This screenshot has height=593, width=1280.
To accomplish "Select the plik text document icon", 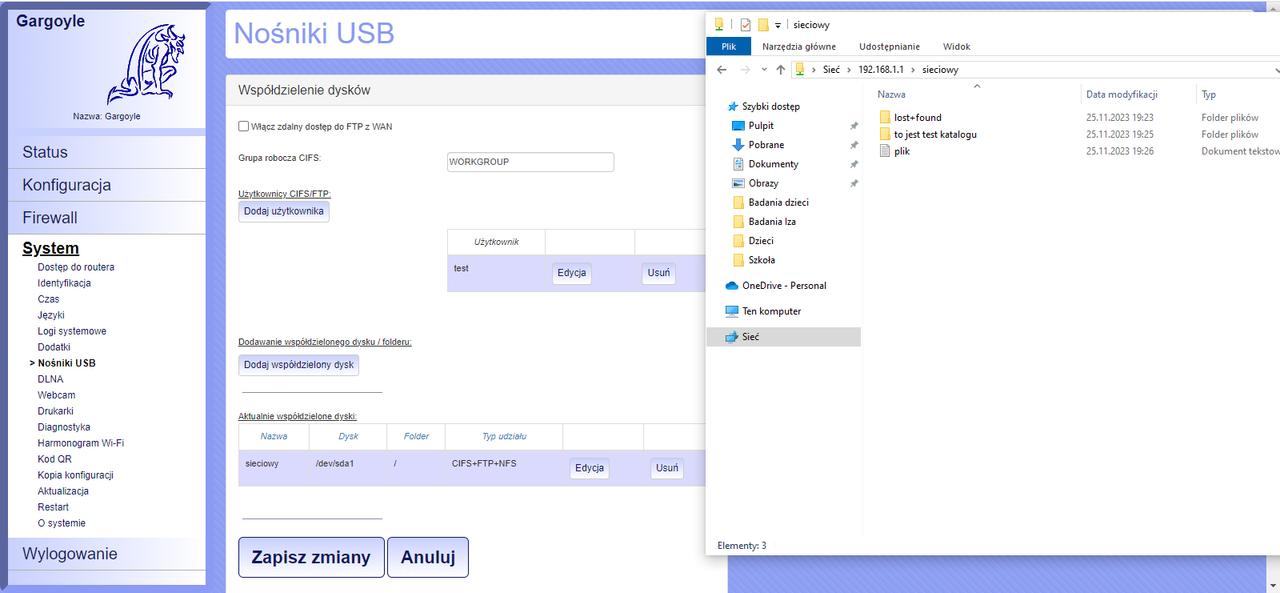I will pos(885,151).
